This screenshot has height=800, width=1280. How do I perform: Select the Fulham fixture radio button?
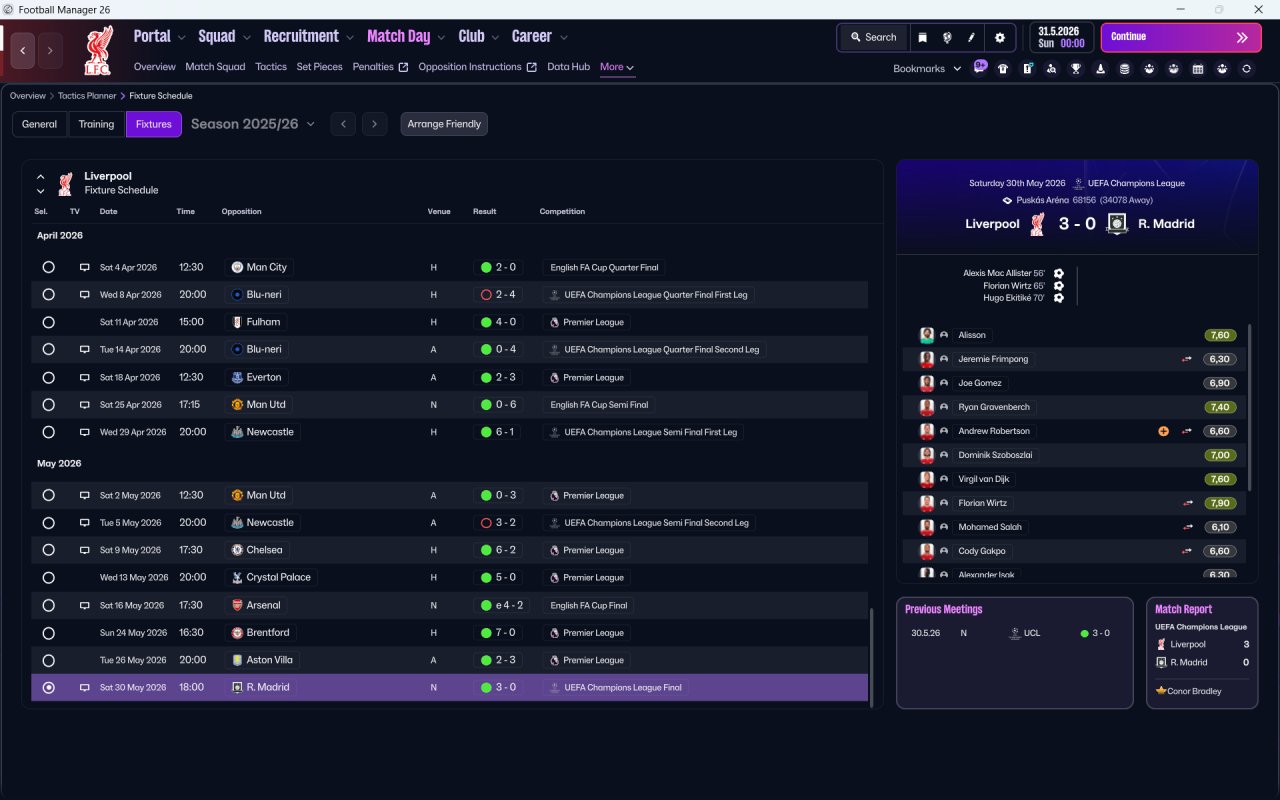(x=48, y=322)
